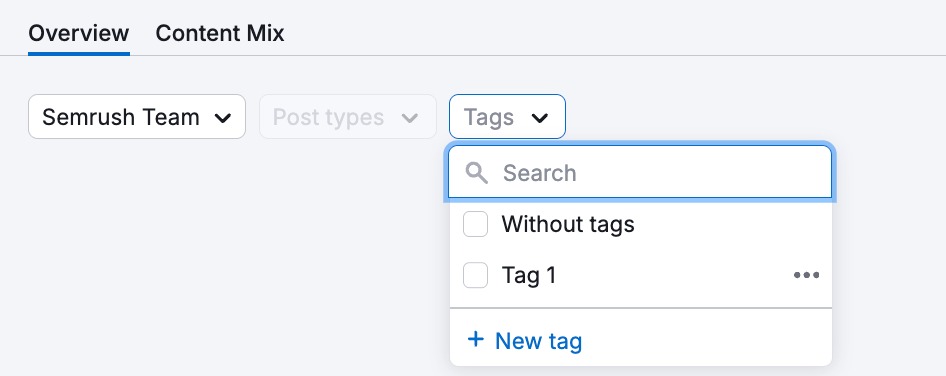The width and height of the screenshot is (946, 376).
Task: Select the Without tags label text
Action: [568, 225]
